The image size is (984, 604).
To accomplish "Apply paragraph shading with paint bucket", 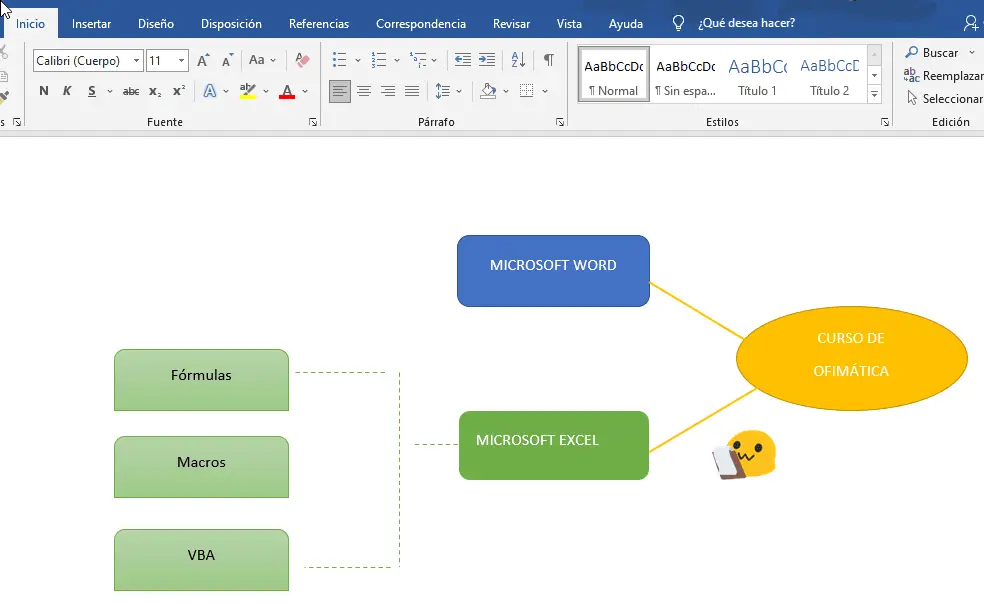I will (488, 91).
